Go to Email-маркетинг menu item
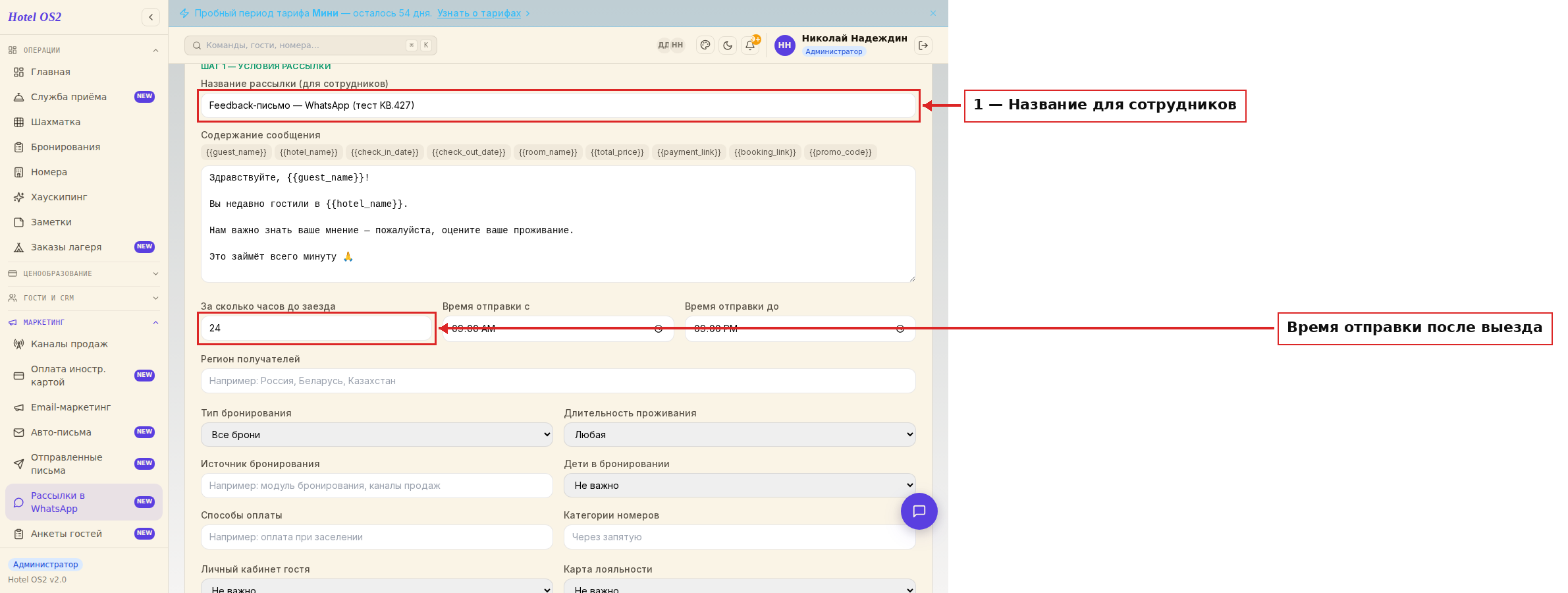Screen dimensions: 1568x593 84,407
